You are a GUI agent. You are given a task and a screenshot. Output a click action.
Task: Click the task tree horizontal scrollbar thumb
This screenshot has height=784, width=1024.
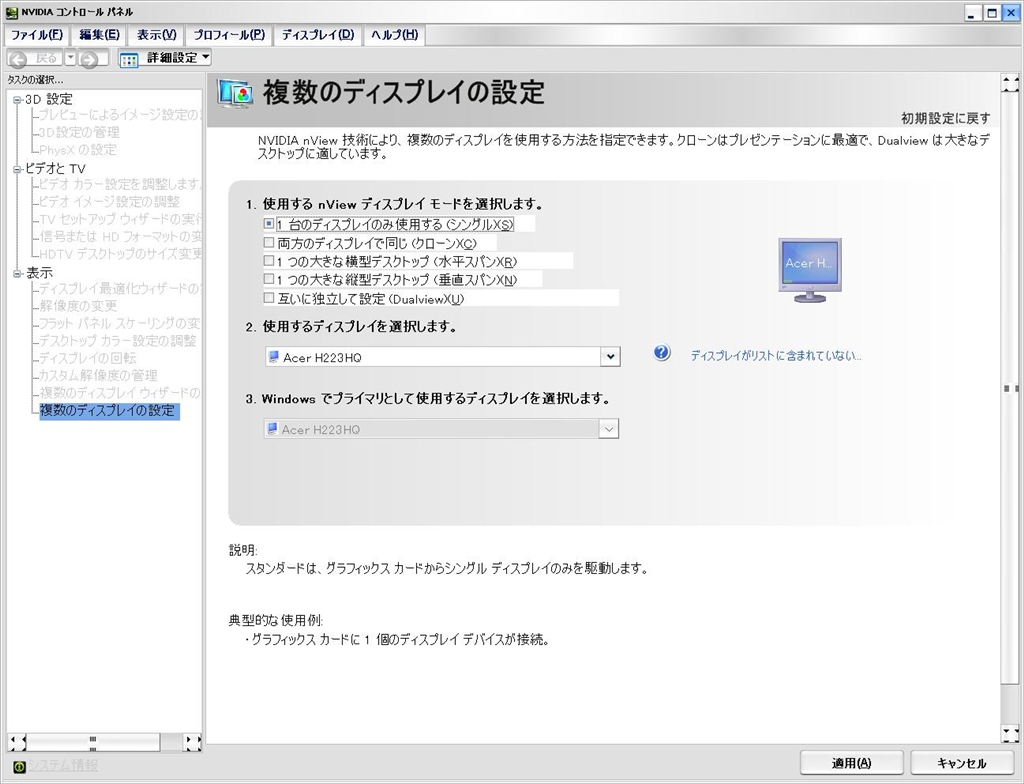point(93,742)
